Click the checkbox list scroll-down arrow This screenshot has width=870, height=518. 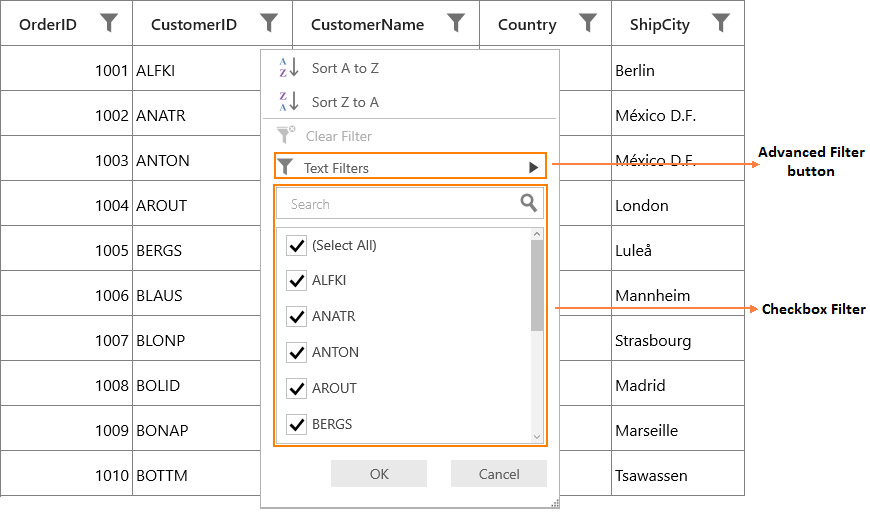537,436
